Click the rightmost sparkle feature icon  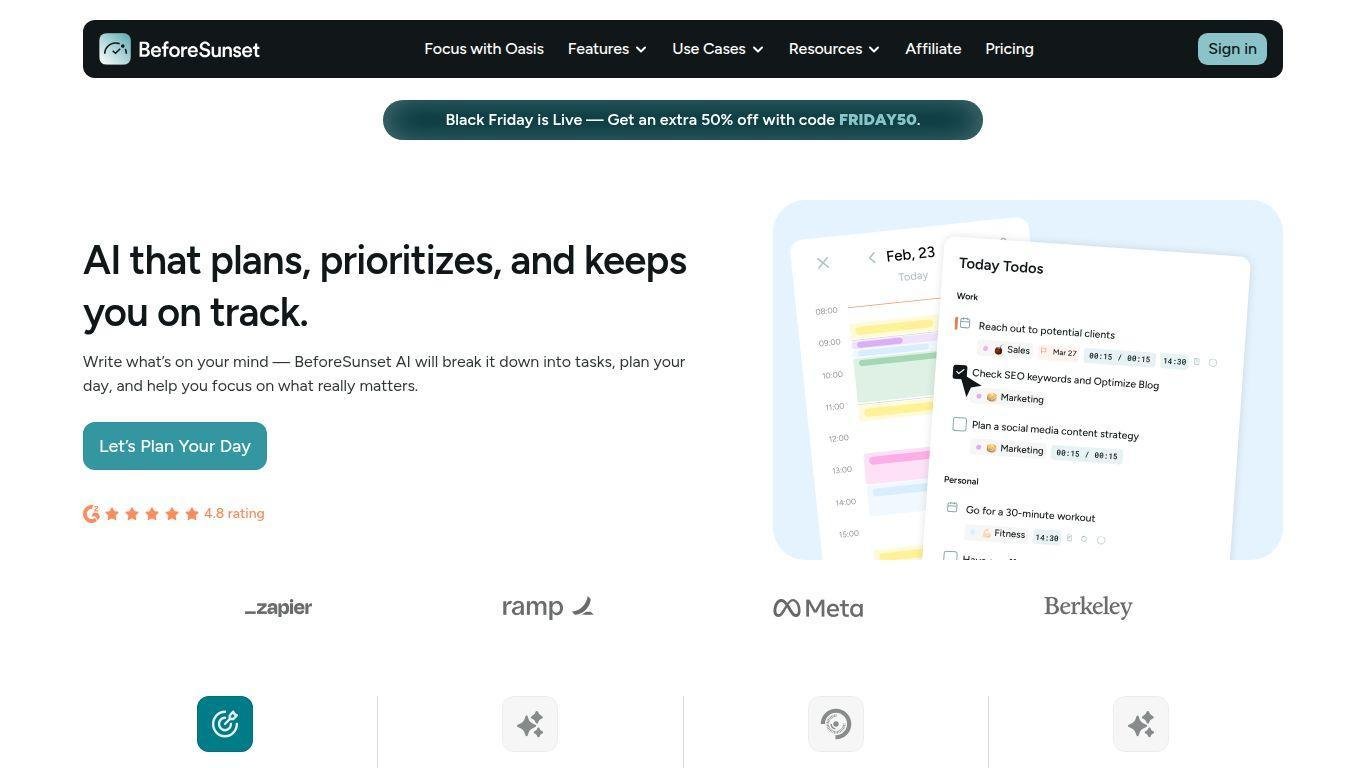point(1140,724)
